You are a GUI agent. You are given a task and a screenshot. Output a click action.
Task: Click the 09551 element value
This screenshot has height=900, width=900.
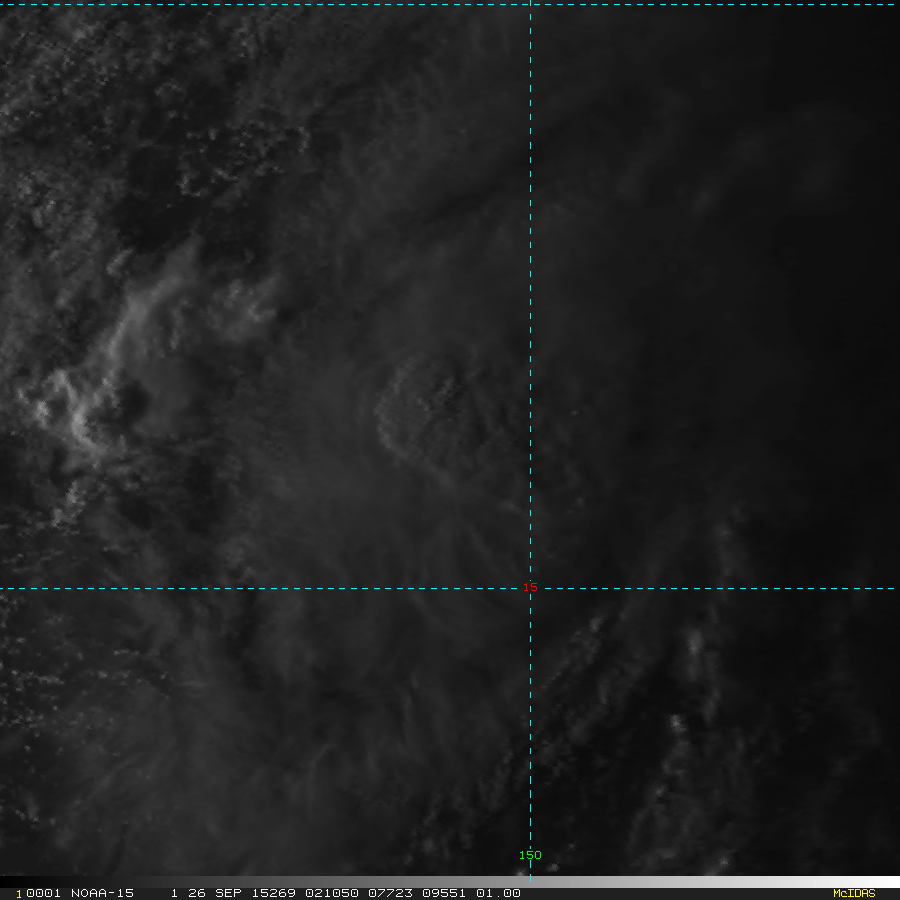(x=444, y=893)
